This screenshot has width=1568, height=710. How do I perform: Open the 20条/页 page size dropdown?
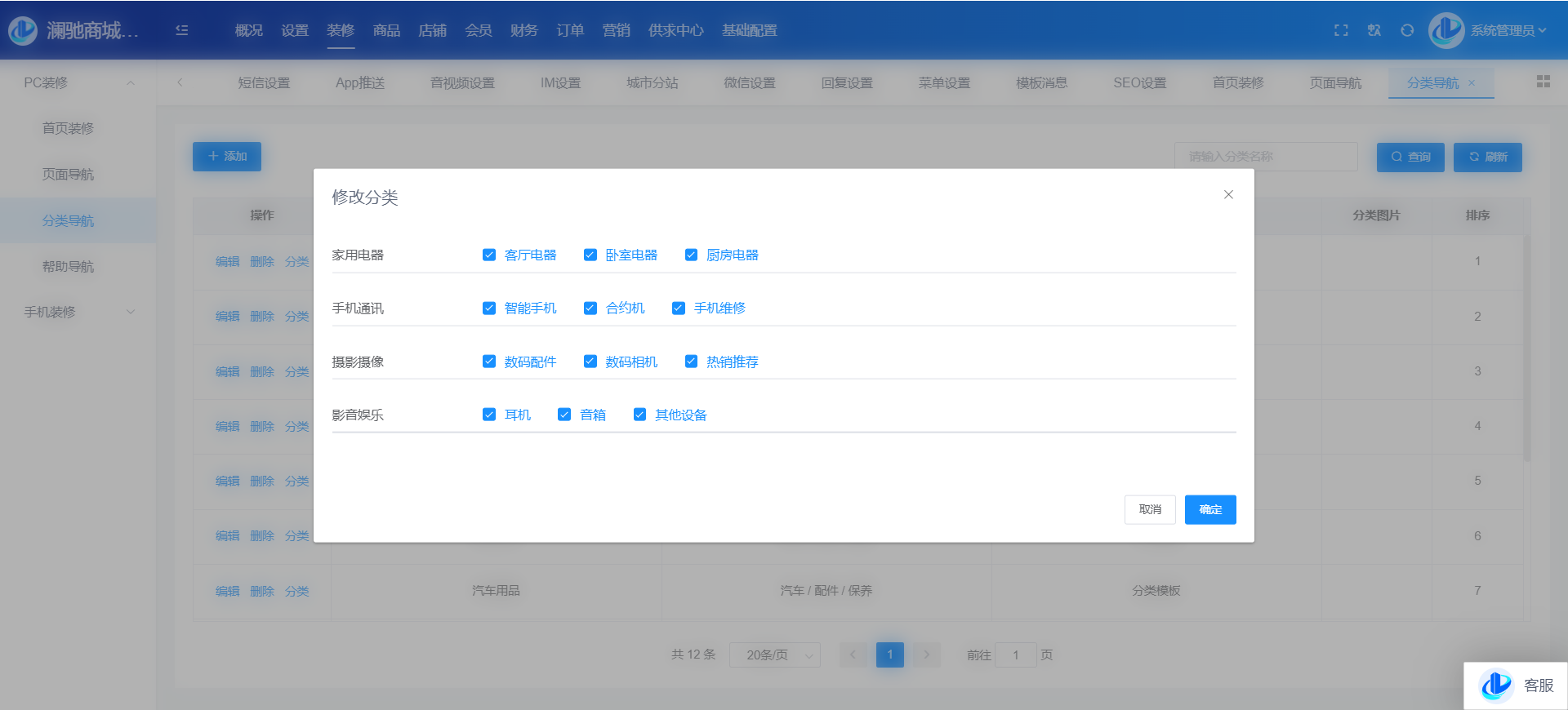tap(774, 655)
